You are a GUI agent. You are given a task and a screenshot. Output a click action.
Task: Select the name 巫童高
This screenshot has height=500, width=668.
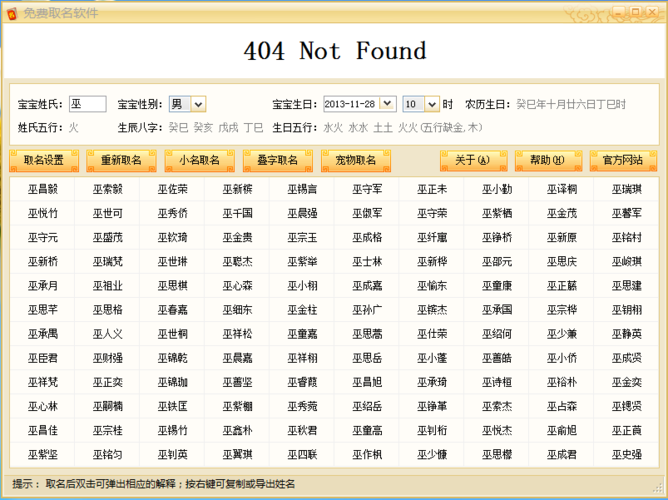(x=367, y=431)
